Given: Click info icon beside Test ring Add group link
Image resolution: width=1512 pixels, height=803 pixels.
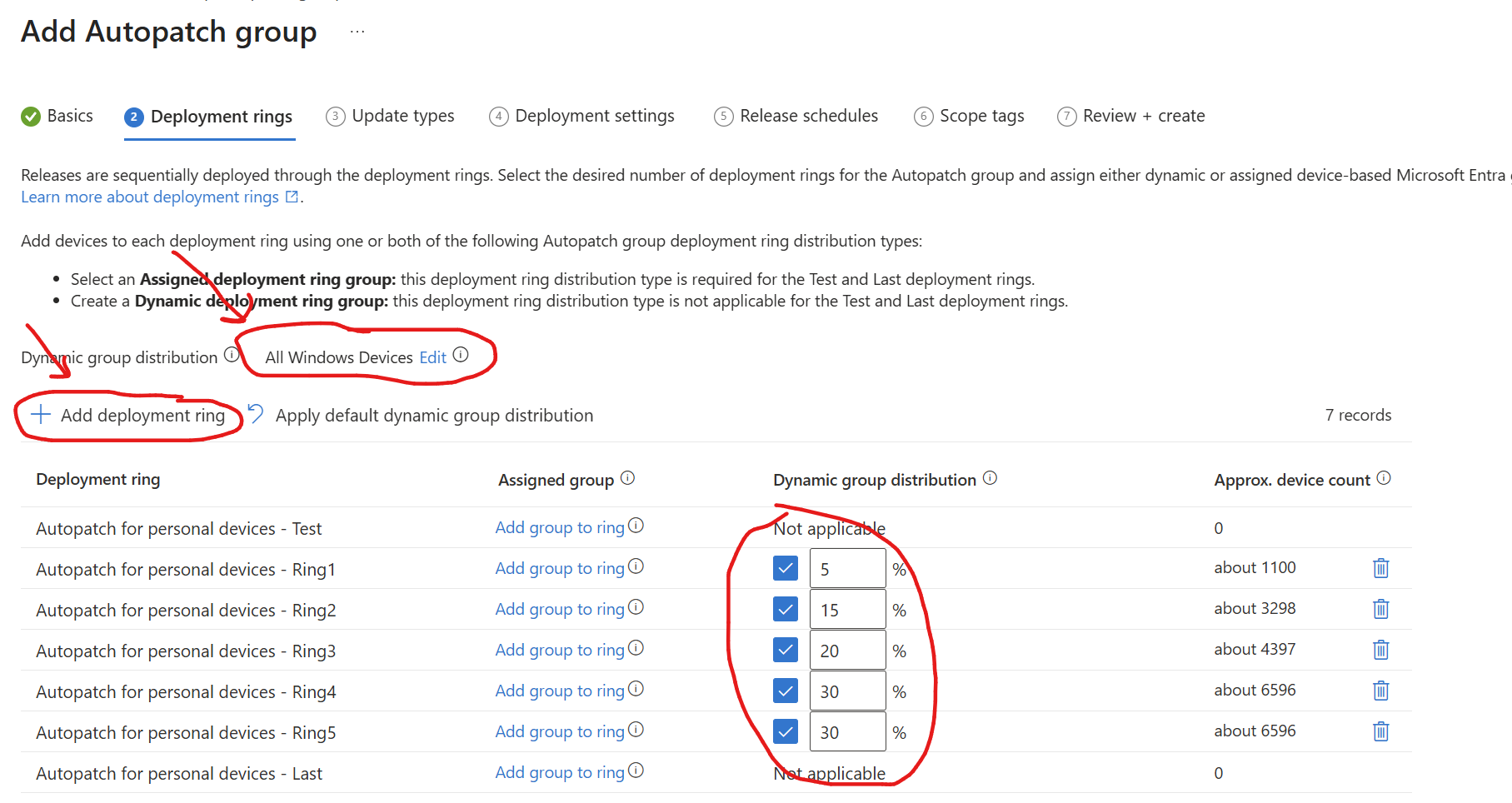Looking at the screenshot, I should [x=636, y=526].
